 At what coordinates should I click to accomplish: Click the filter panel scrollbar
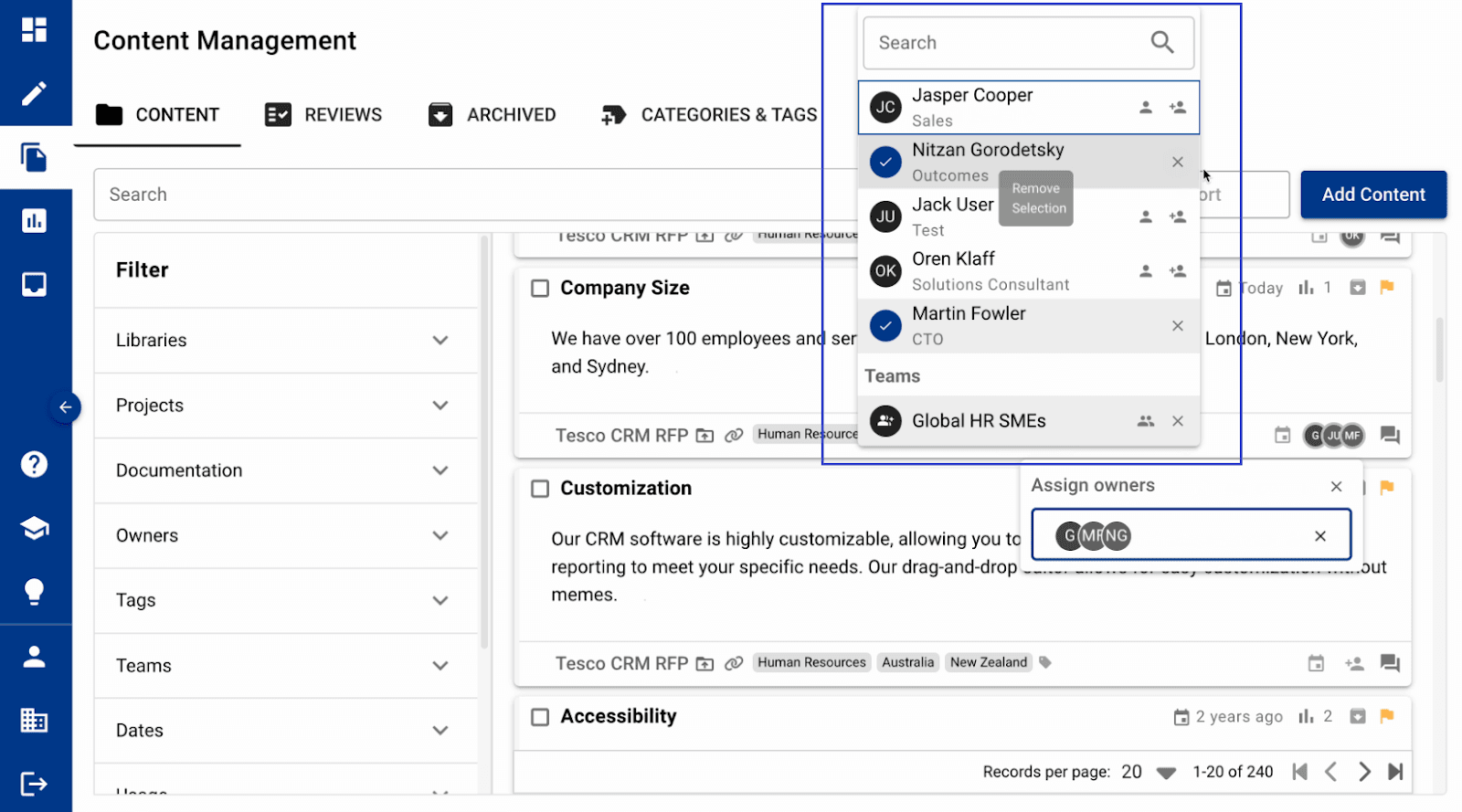point(484,438)
